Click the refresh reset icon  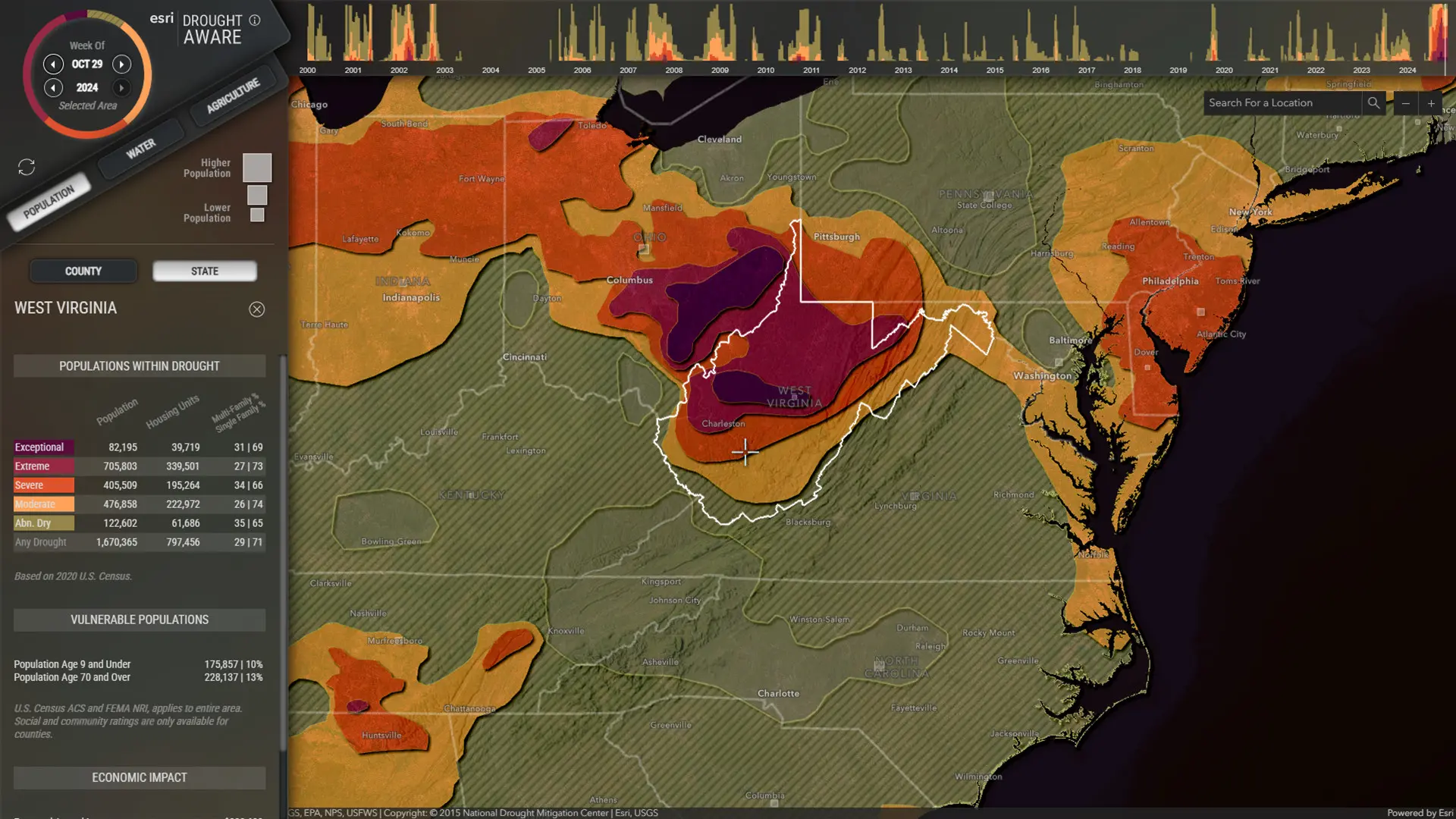(x=27, y=167)
